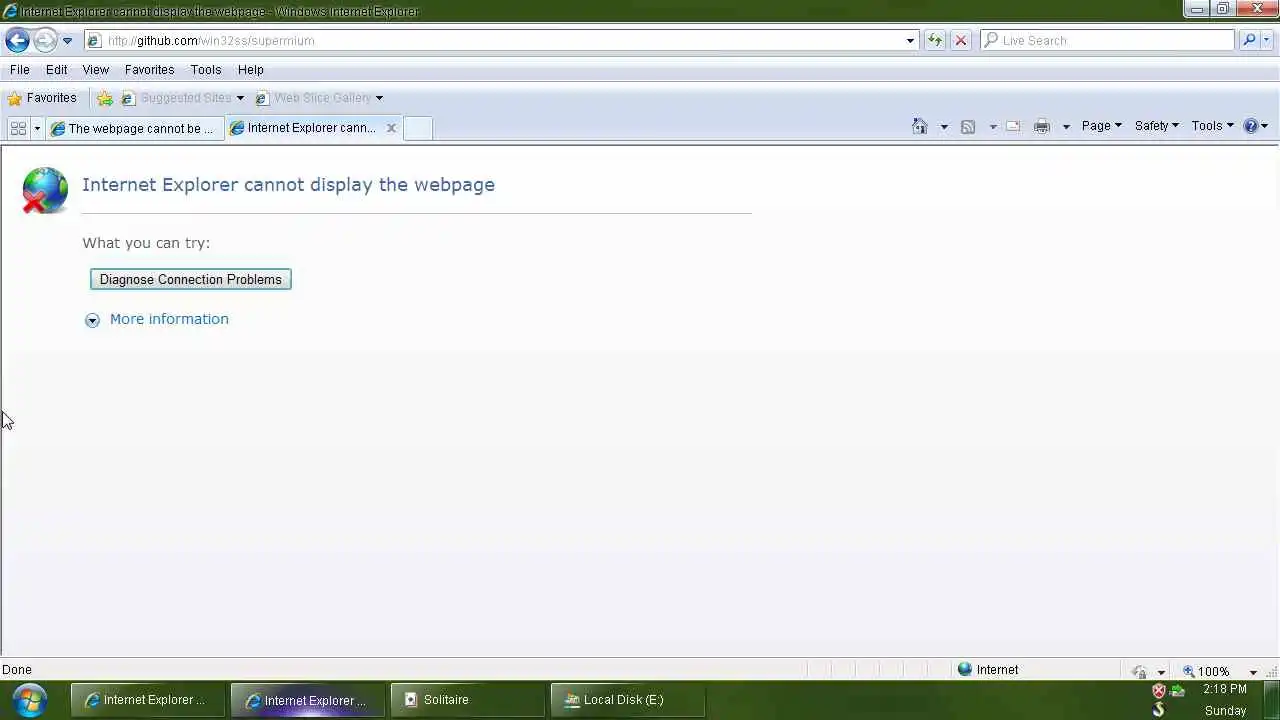The width and height of the screenshot is (1280, 720).
Task: Open the View menu
Action: coord(95,70)
